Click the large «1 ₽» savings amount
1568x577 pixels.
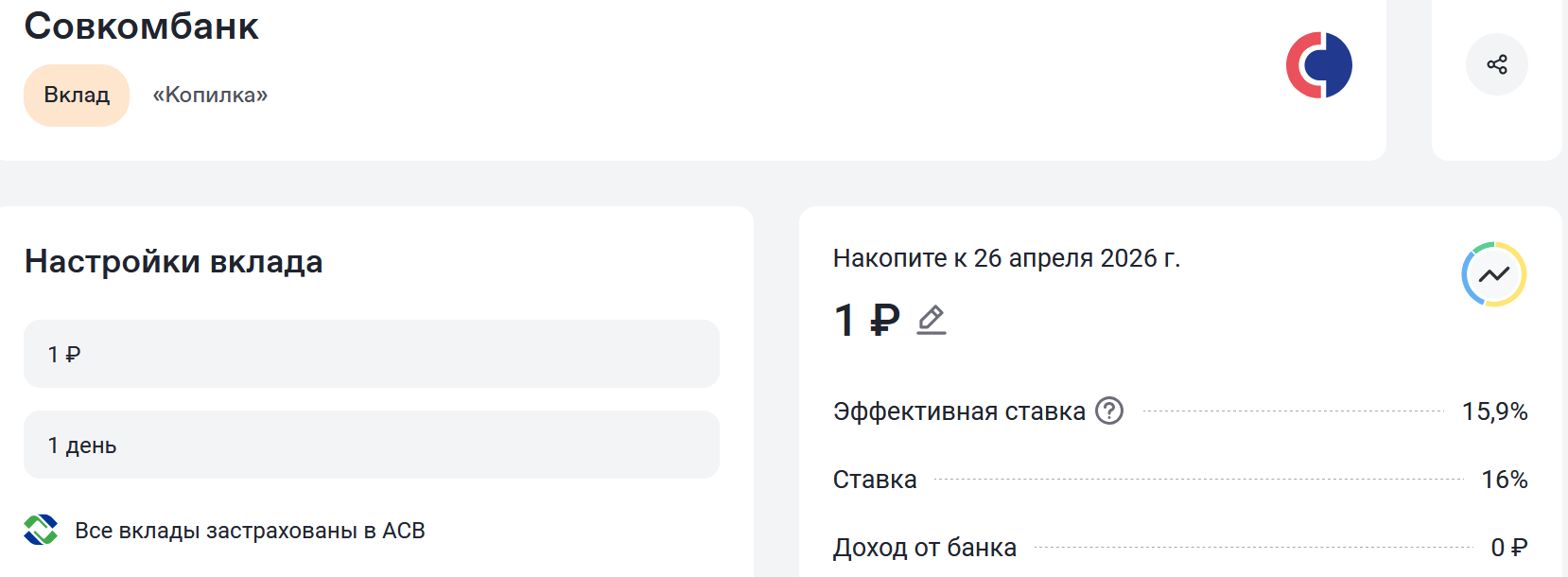[866, 320]
